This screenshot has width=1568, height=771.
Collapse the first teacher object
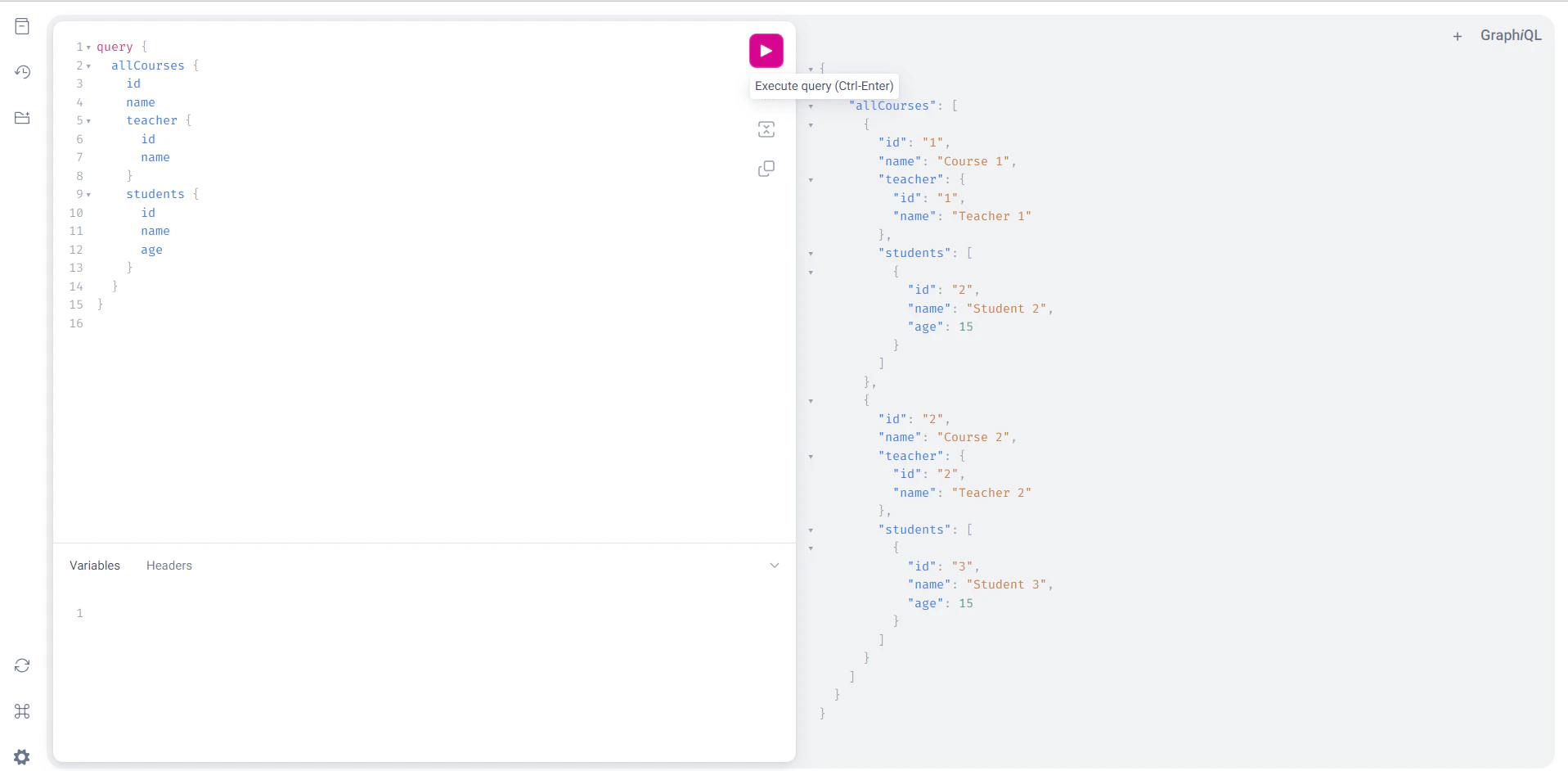pos(811,180)
